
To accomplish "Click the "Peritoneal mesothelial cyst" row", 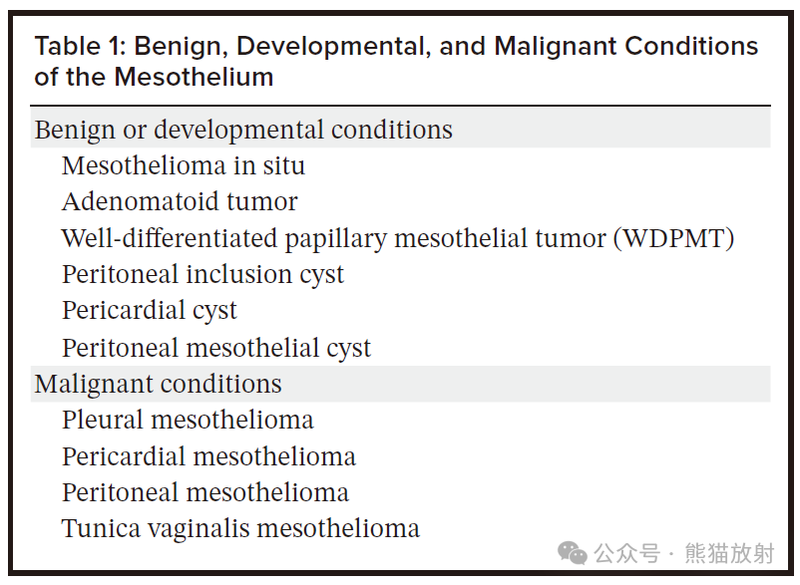I will click(216, 348).
